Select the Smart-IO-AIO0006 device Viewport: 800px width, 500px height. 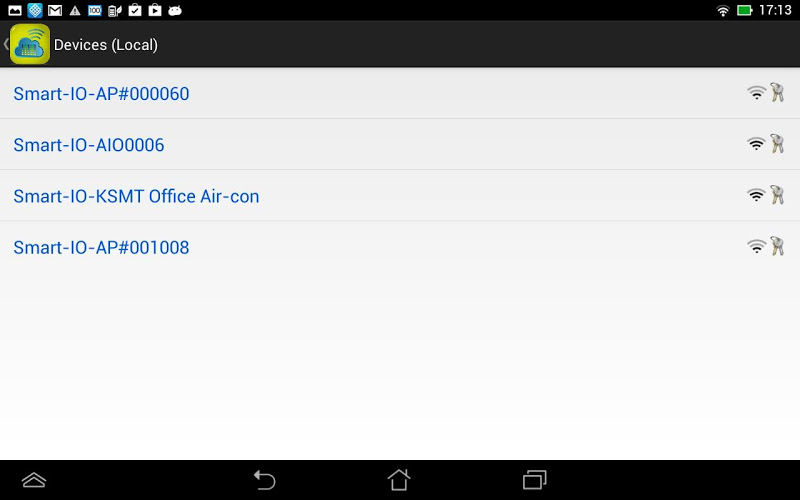tap(400, 144)
